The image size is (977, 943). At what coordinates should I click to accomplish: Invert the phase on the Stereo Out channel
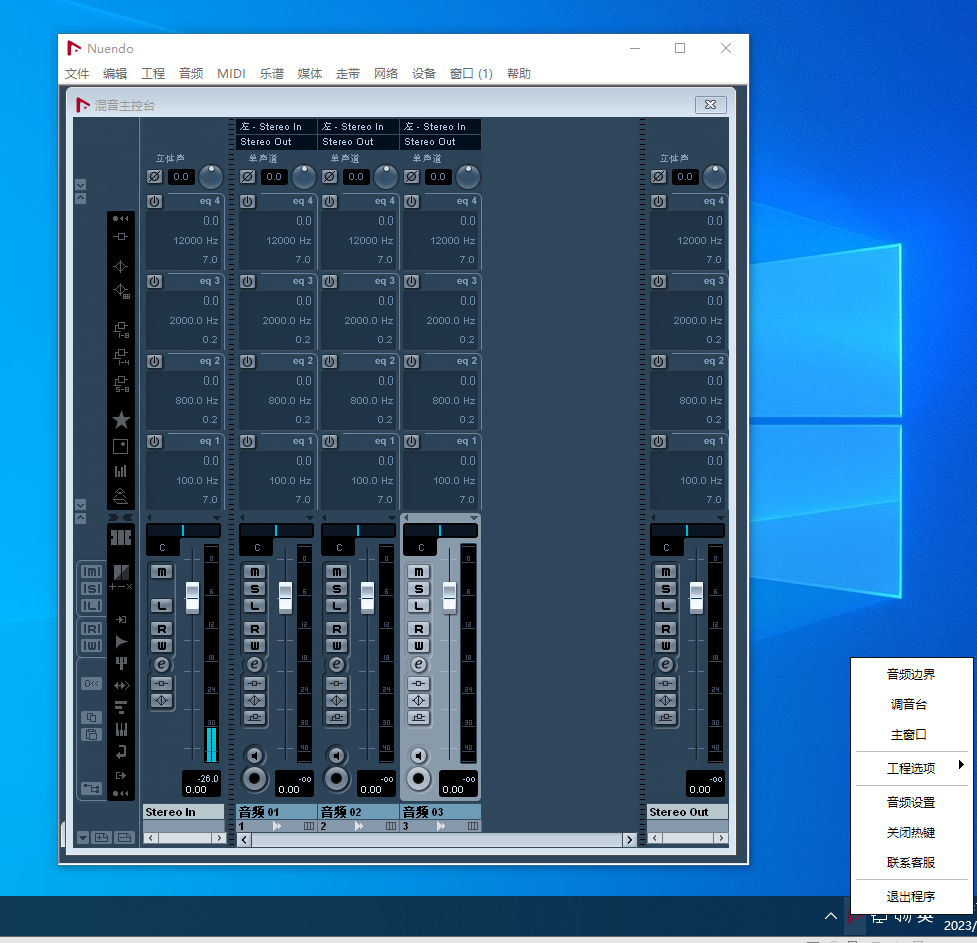point(658,177)
